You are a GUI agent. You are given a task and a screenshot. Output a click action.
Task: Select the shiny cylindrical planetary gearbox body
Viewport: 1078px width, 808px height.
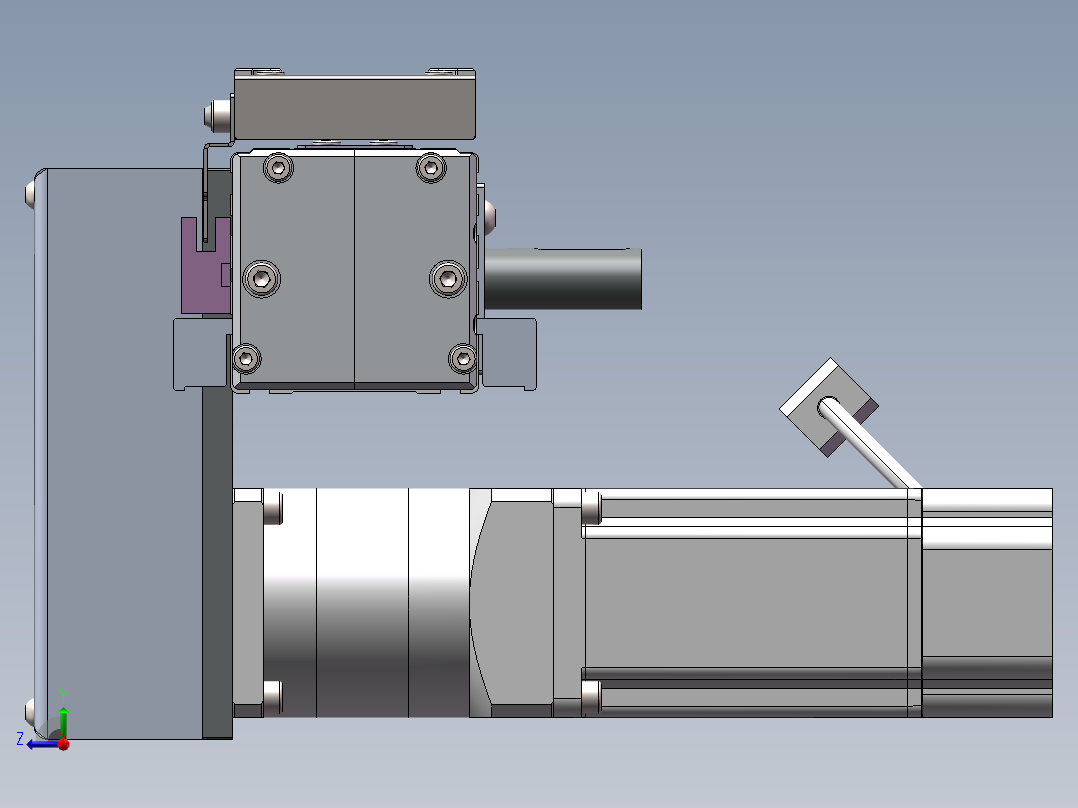click(366, 603)
